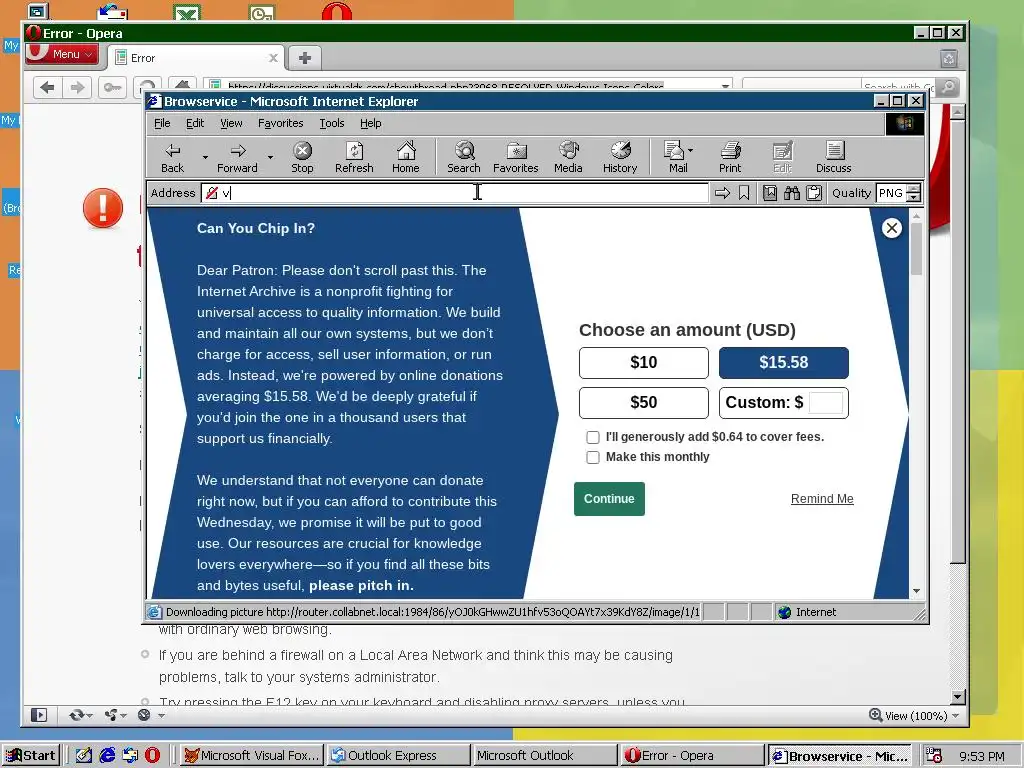Click Opera's closed tabs trash icon

coord(949,59)
